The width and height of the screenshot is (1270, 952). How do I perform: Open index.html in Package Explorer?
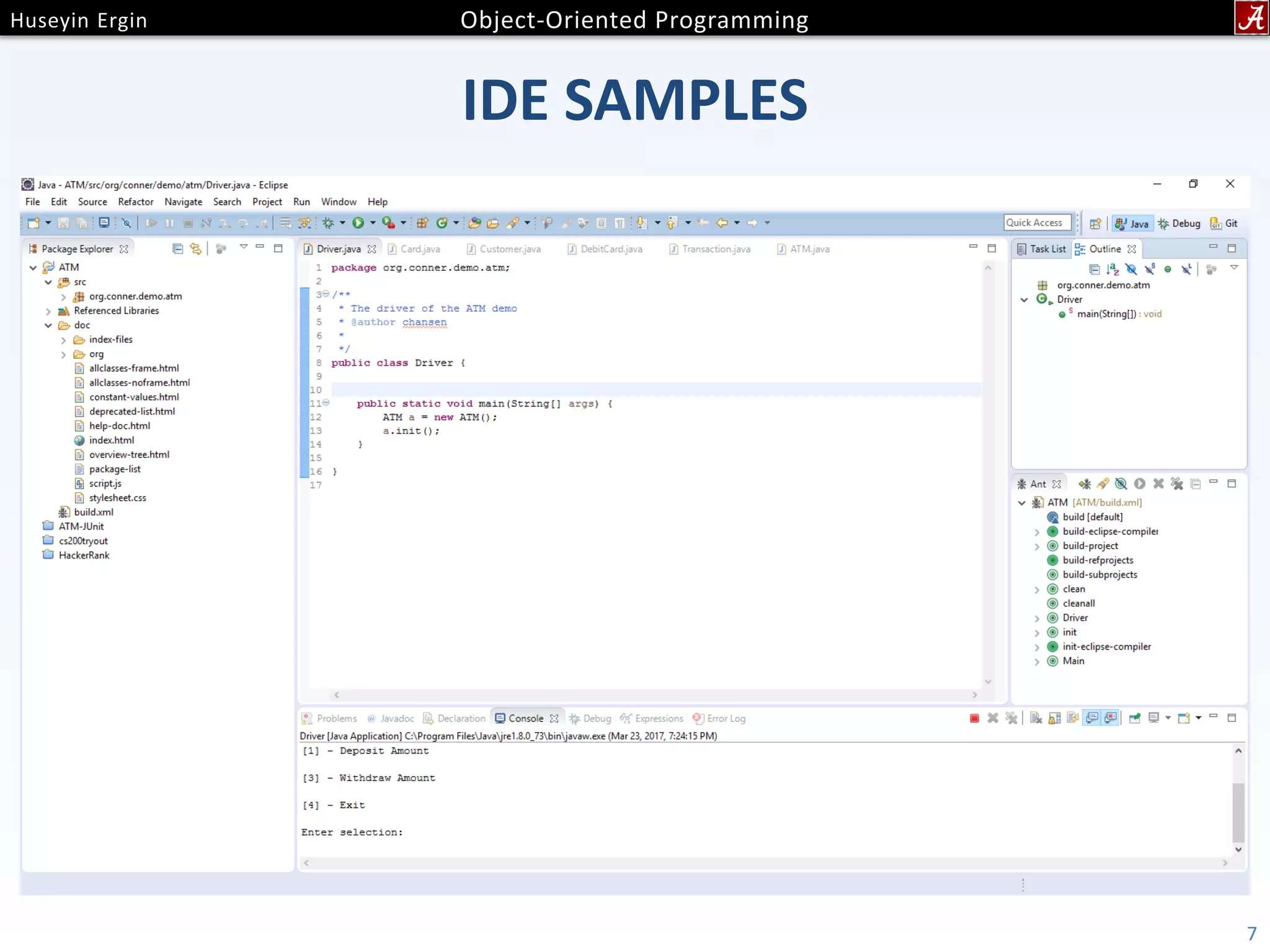click(x=111, y=441)
